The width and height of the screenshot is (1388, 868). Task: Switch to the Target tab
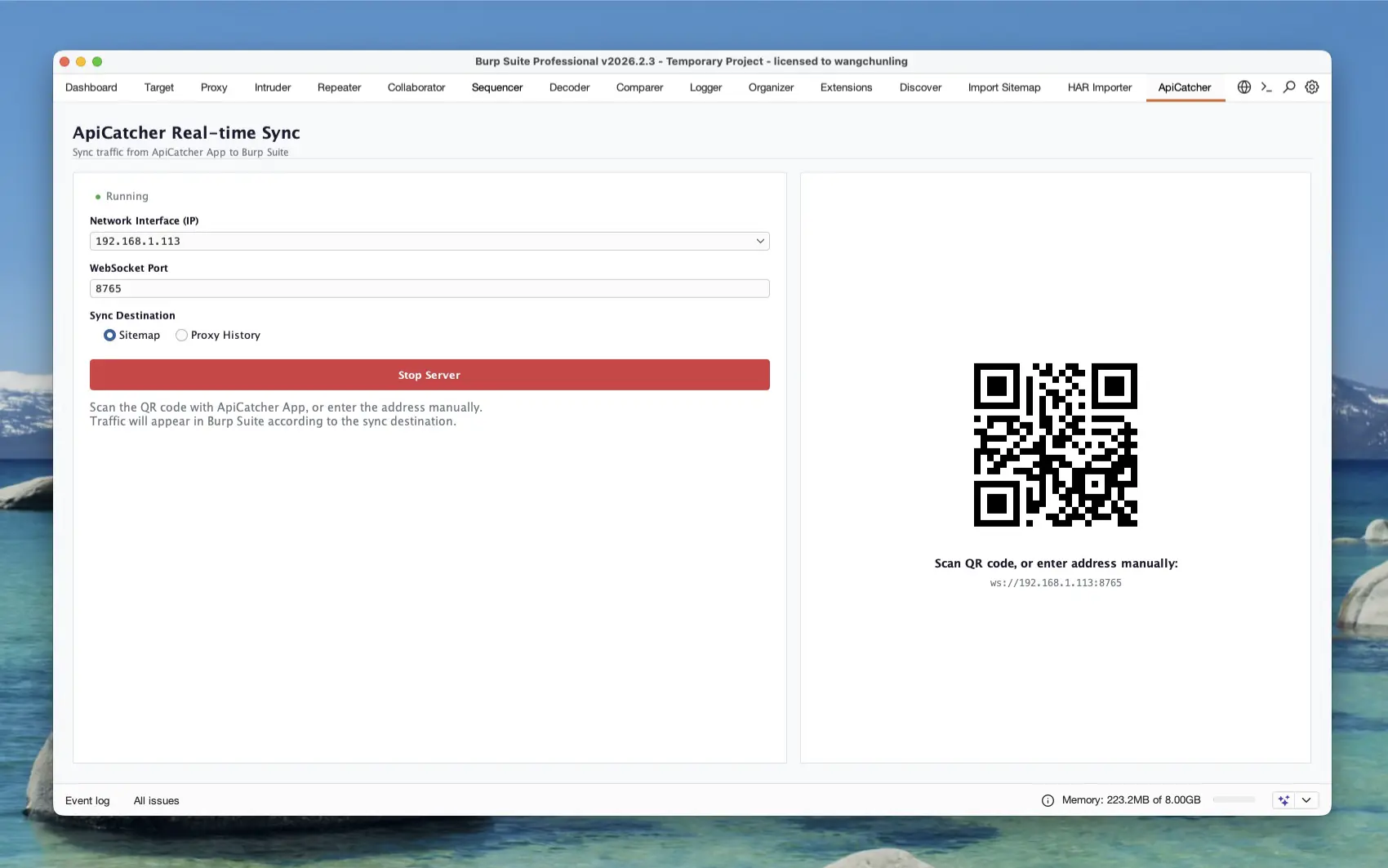159,87
